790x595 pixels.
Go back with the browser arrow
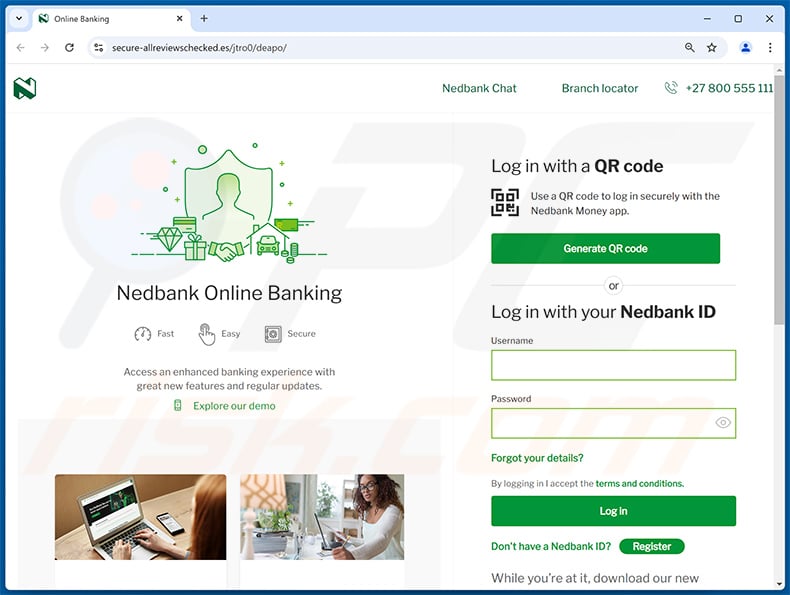21,47
